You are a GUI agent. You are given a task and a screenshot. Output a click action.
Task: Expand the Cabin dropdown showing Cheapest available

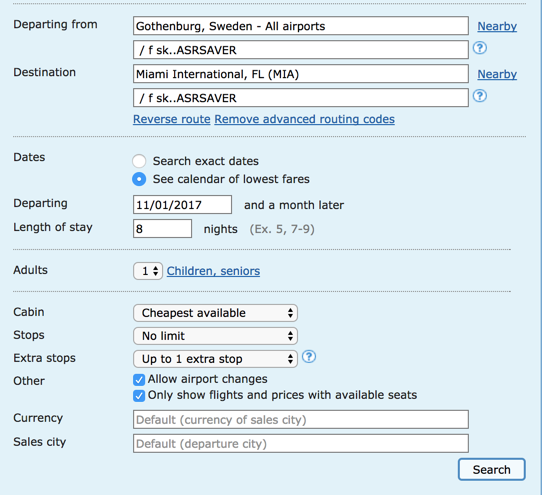pyautogui.click(x=215, y=313)
